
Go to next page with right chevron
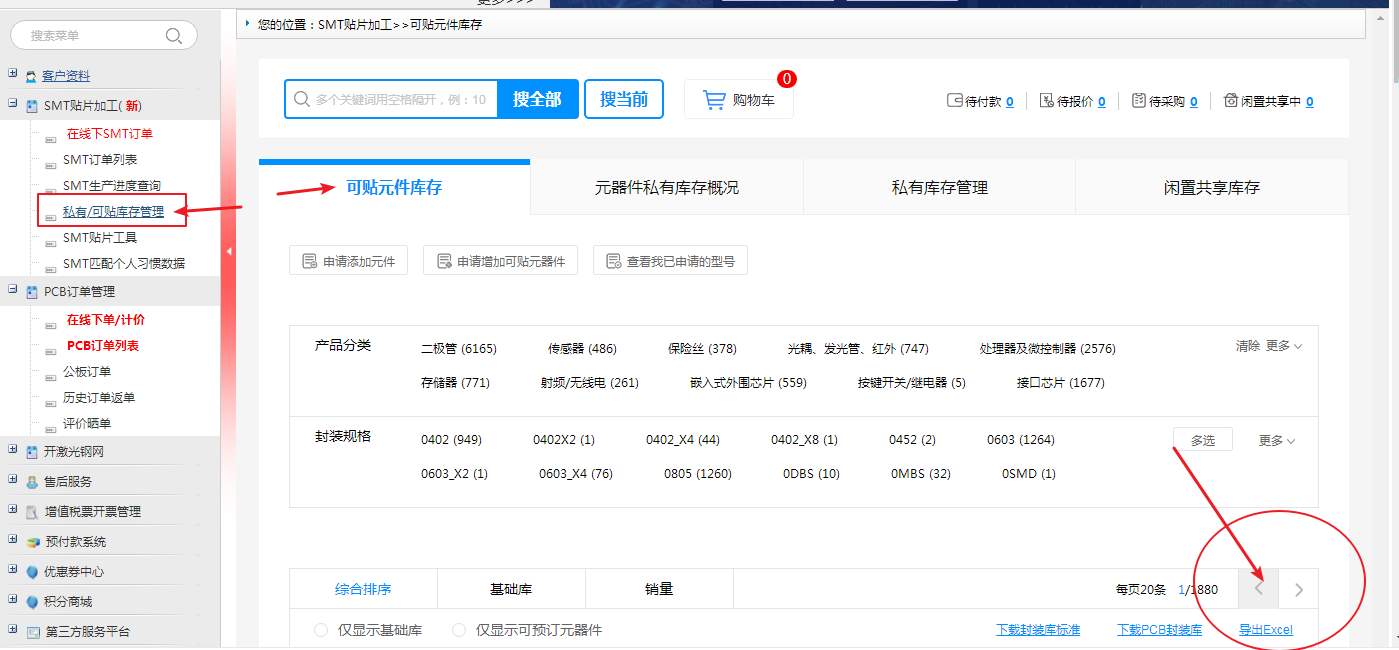(1299, 590)
